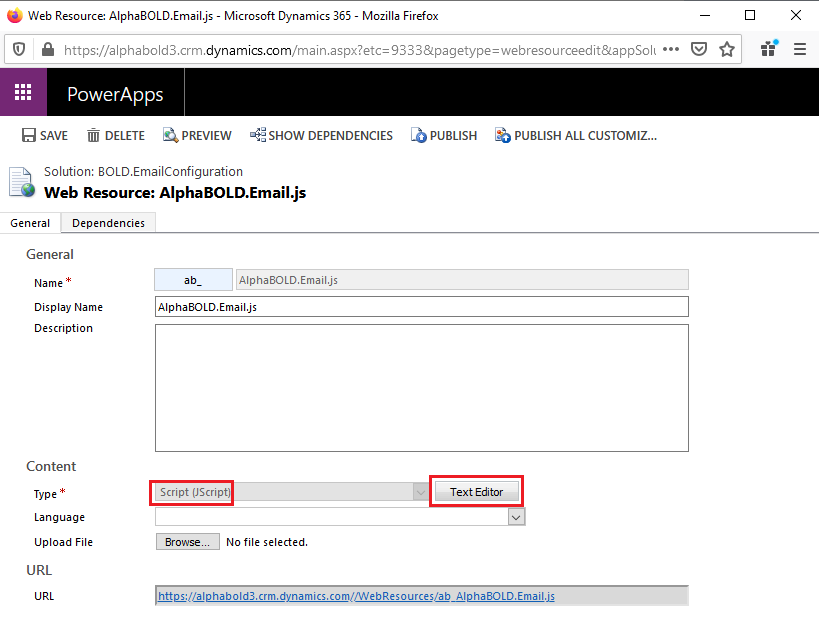Click the Save floppy disk icon
Image resolution: width=819 pixels, height=636 pixels.
[x=29, y=135]
